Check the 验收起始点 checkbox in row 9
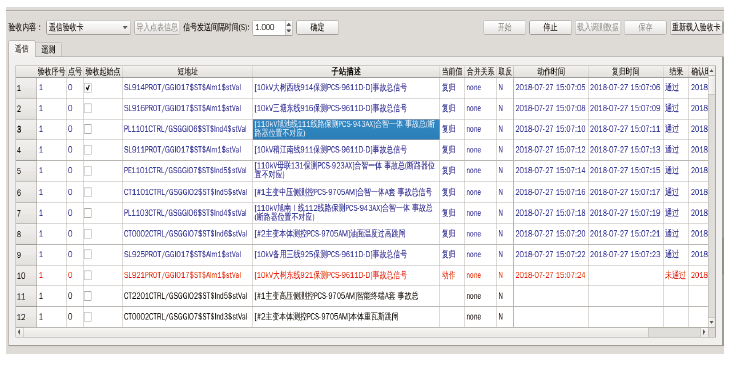 click(x=88, y=254)
